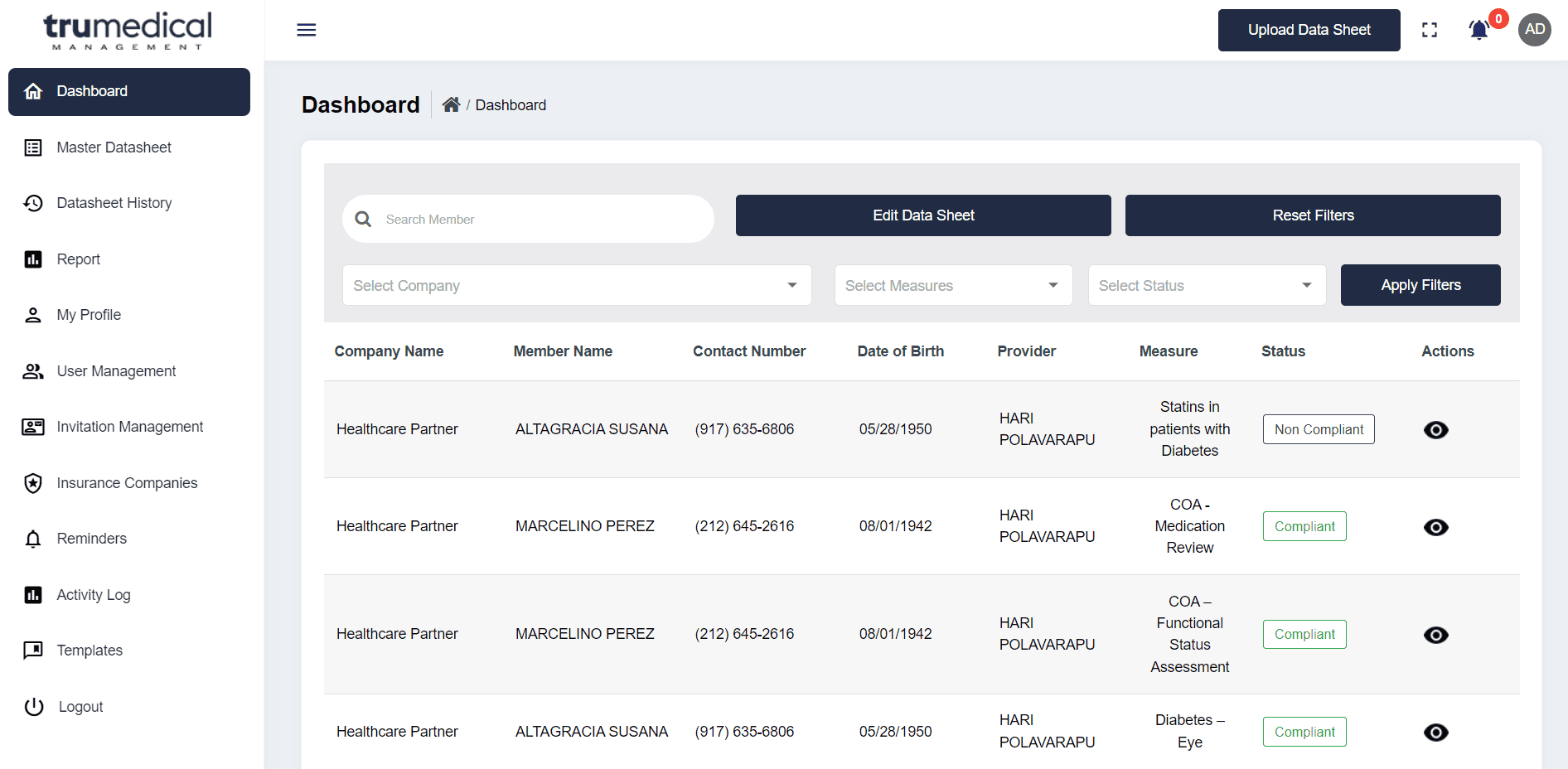Toggle the hamburger menu

coord(306,30)
